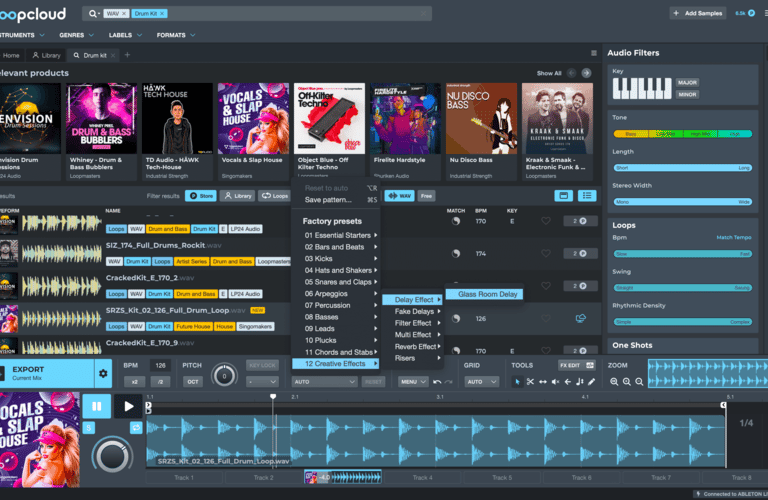Open the GRID AUTO dropdown
The image size is (768, 500).
click(481, 381)
